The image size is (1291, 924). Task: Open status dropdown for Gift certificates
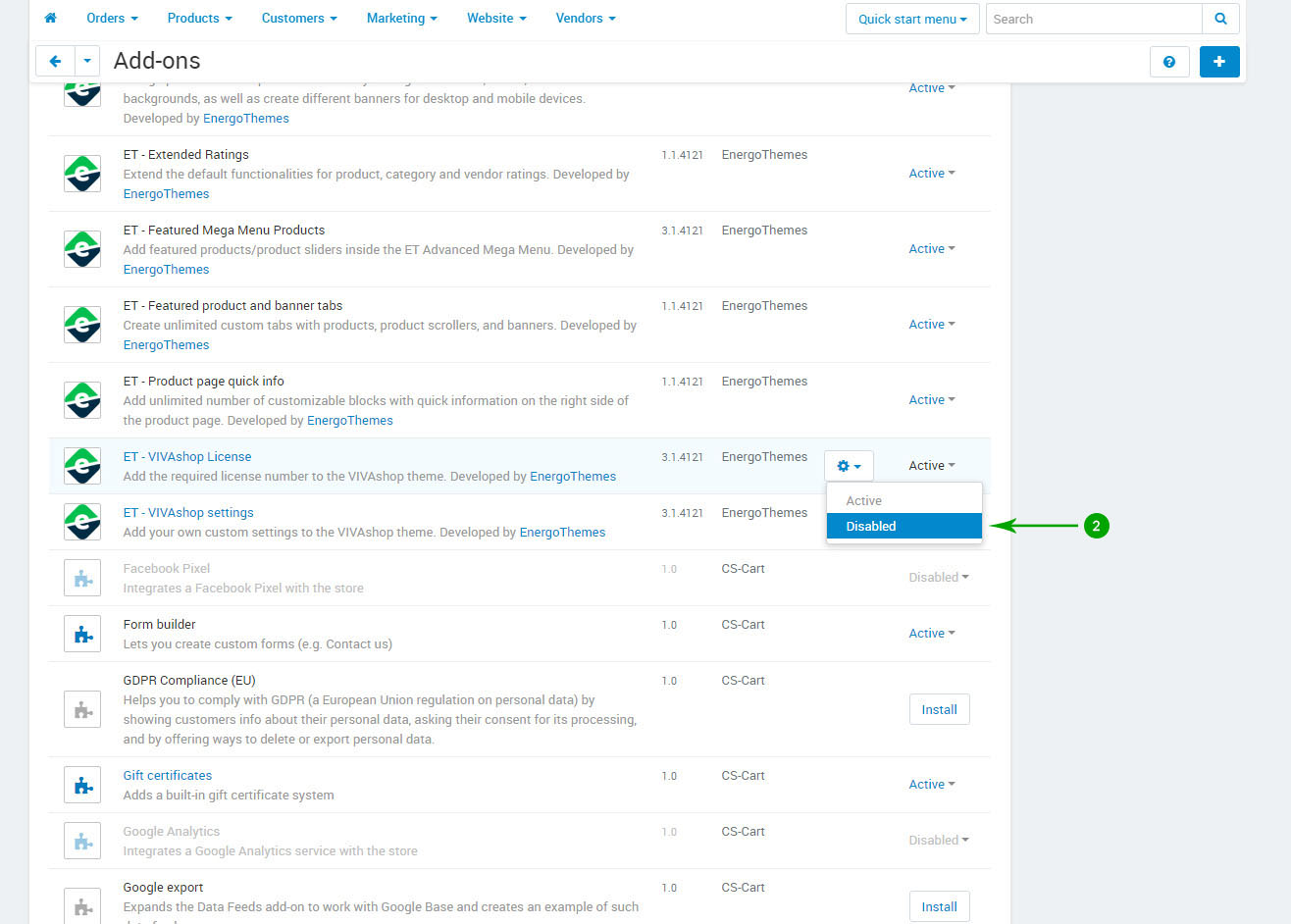(932, 785)
